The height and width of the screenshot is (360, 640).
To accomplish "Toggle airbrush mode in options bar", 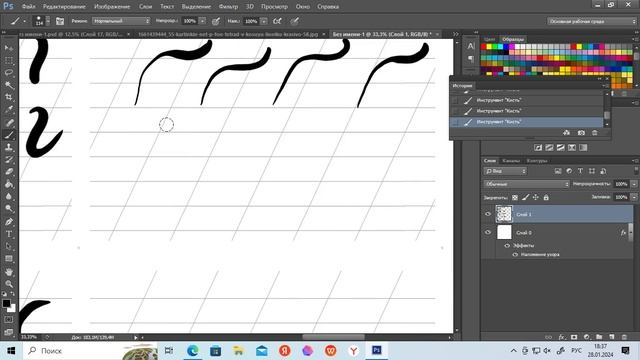I will tap(277, 21).
